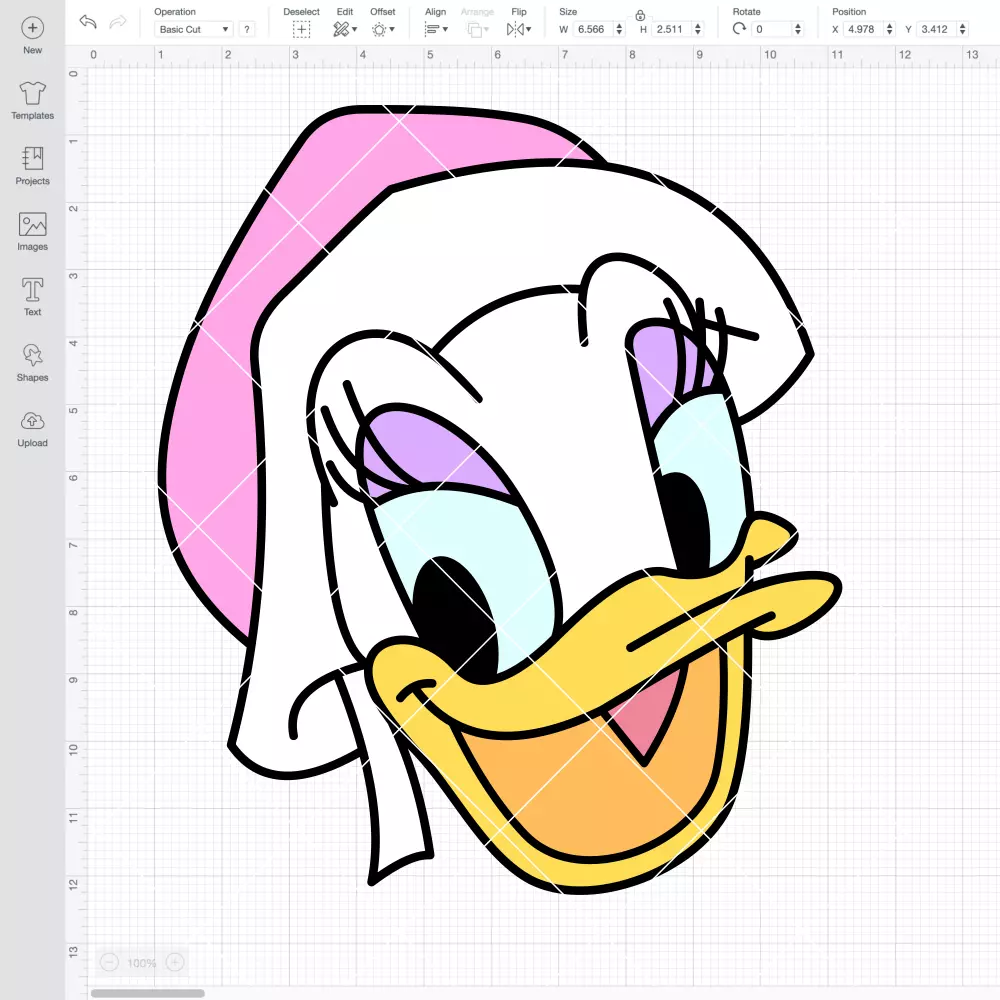Open the Projects library
Screen dimensions: 1000x1000
pos(33,166)
